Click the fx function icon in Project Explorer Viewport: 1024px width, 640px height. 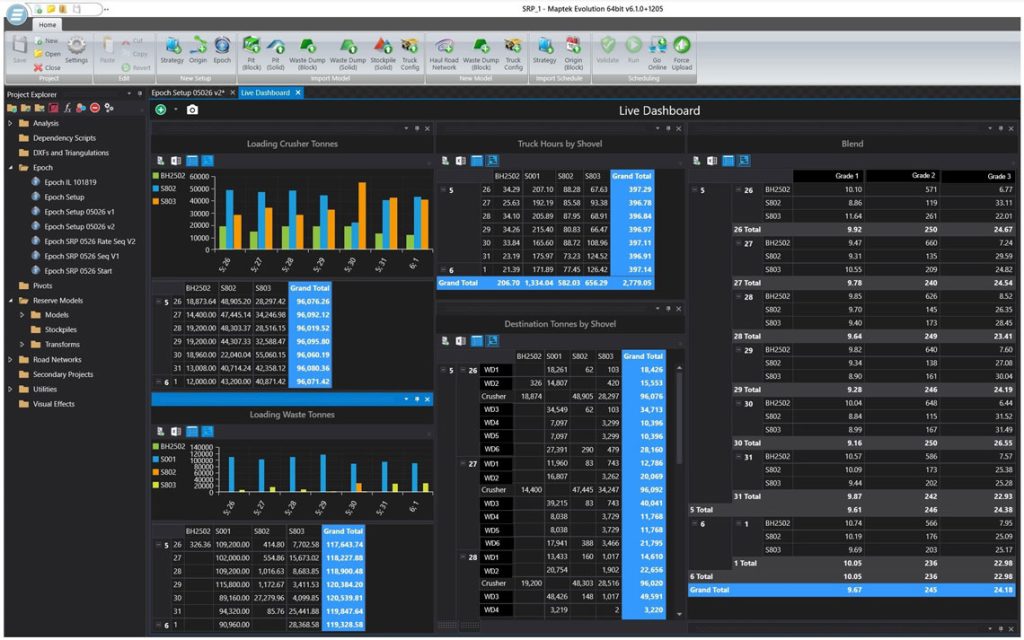click(67, 108)
